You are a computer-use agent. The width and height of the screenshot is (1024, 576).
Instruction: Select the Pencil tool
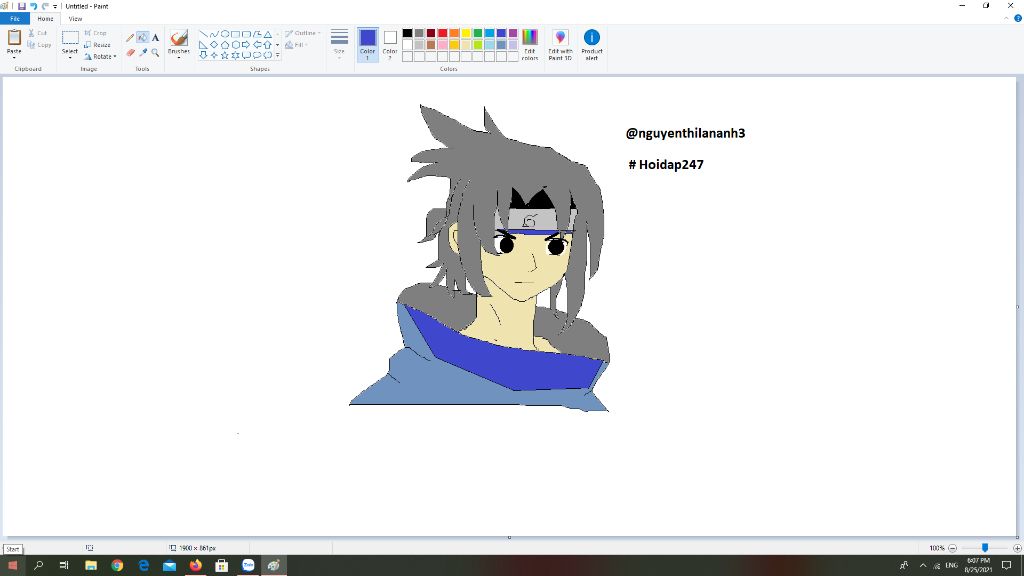click(130, 38)
